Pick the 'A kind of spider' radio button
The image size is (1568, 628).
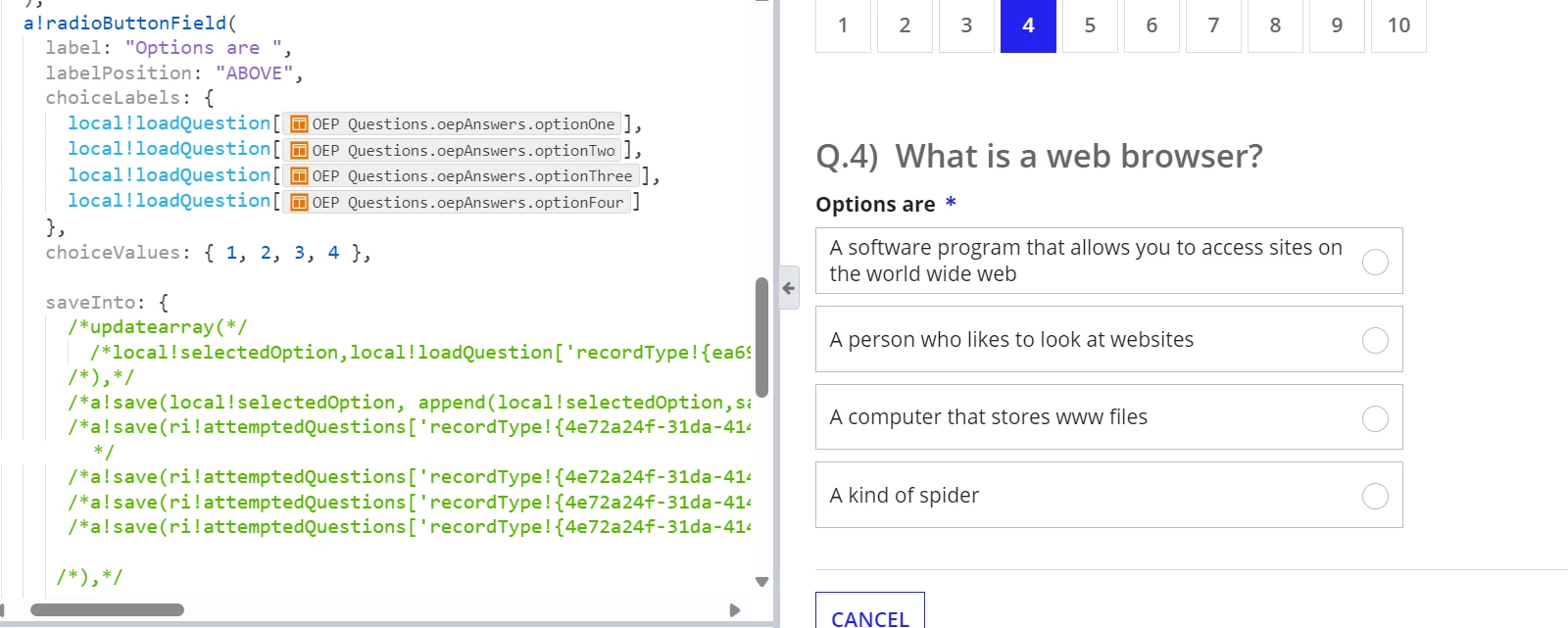tap(1375, 496)
